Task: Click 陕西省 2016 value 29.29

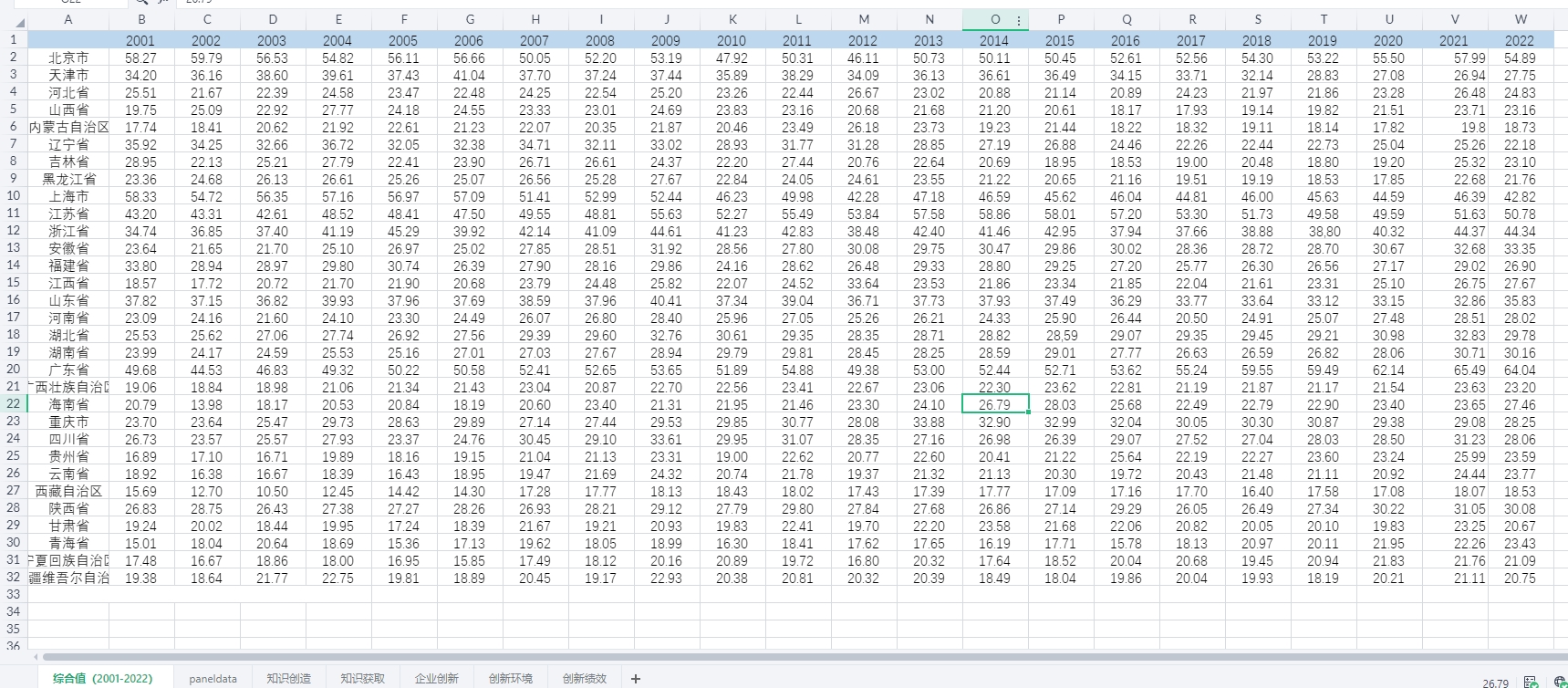Action: pyautogui.click(x=1127, y=508)
